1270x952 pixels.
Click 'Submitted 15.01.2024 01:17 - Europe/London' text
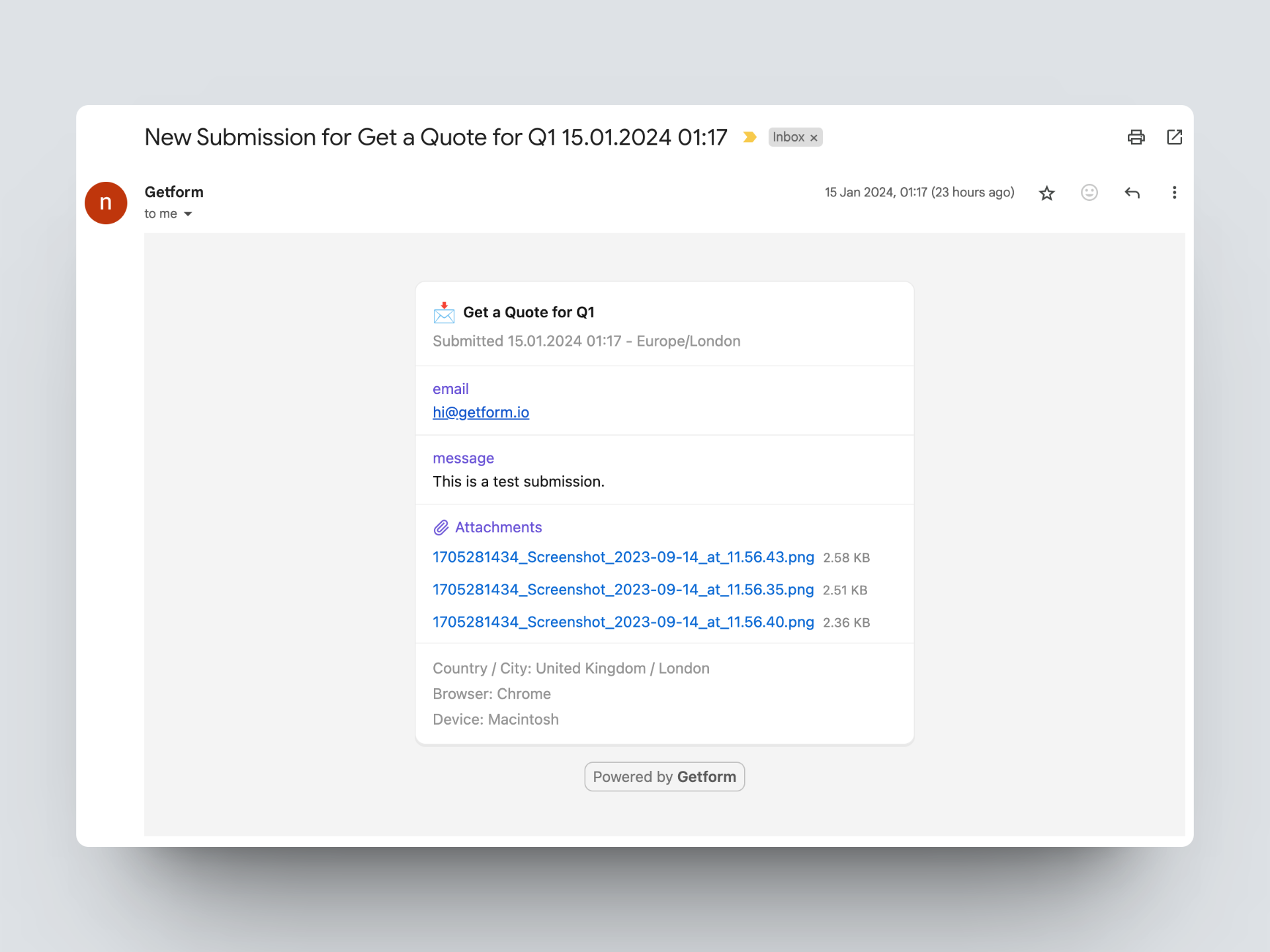click(x=586, y=341)
